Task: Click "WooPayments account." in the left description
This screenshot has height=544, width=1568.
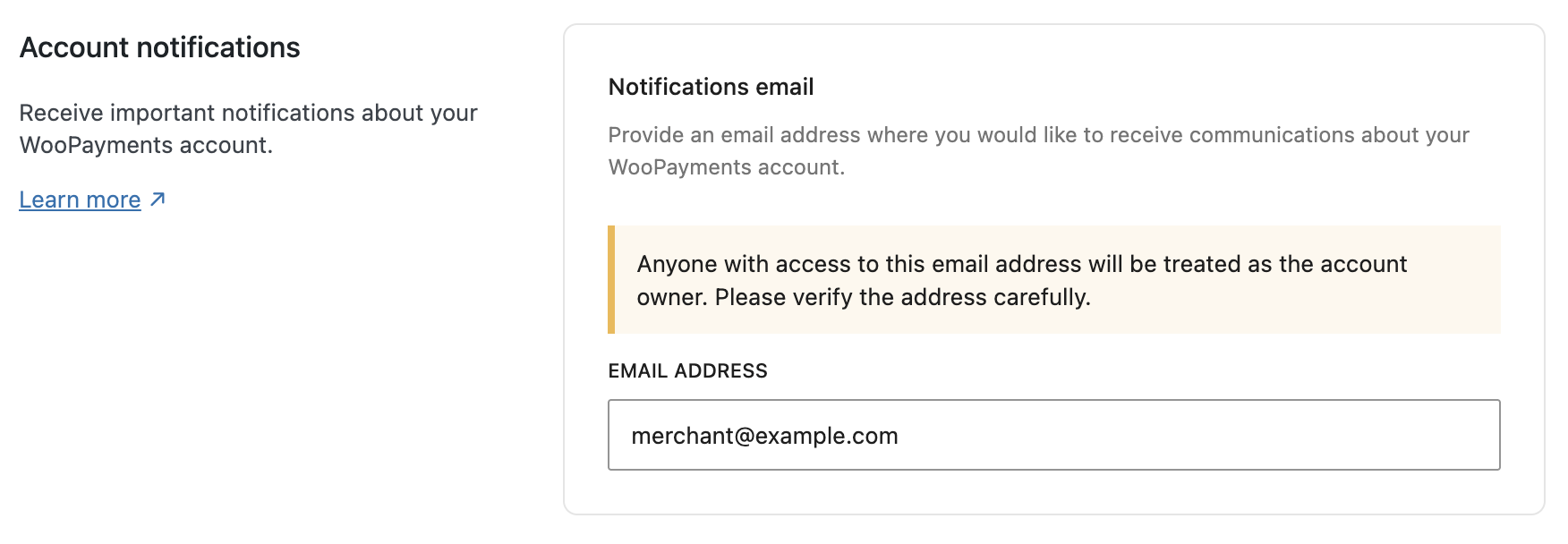Action: click(146, 145)
